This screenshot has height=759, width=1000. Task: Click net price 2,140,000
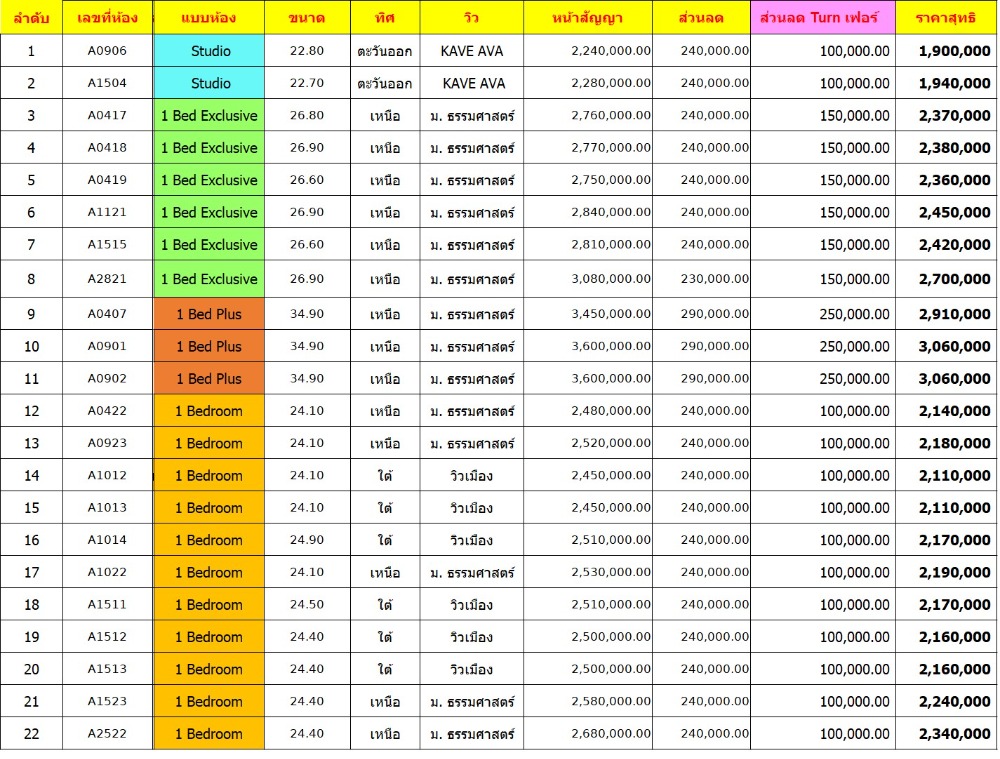(954, 411)
